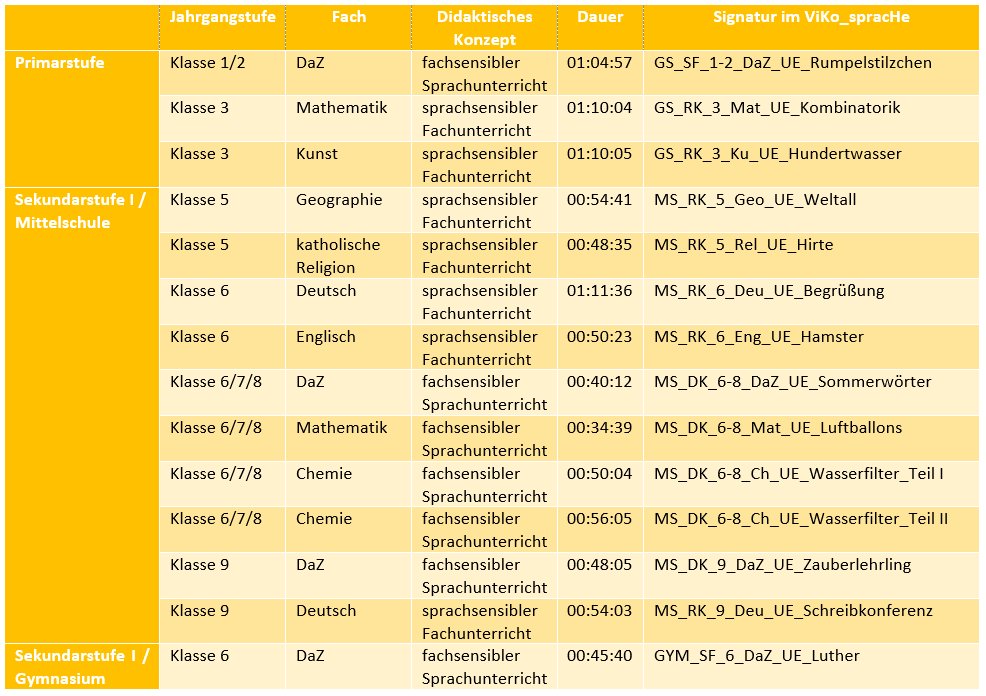
Task: Select the katholische Religion subject cell
Action: [338, 256]
